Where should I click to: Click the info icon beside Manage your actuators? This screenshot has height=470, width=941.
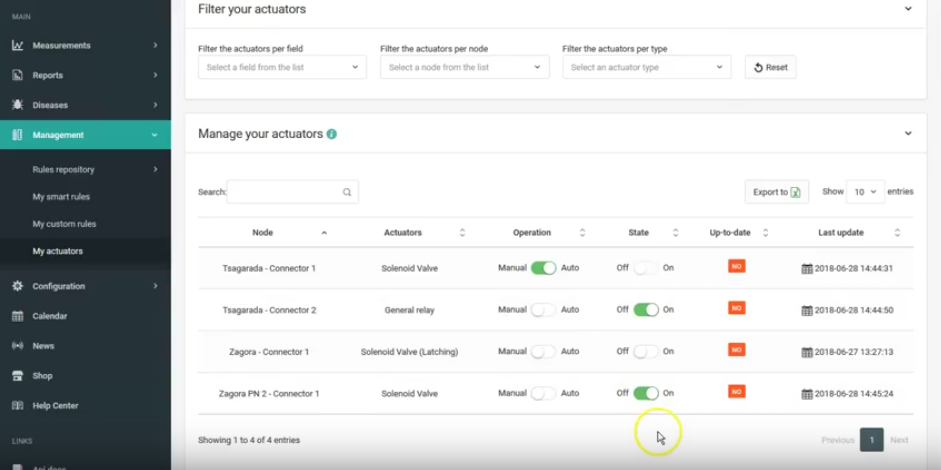point(332,134)
